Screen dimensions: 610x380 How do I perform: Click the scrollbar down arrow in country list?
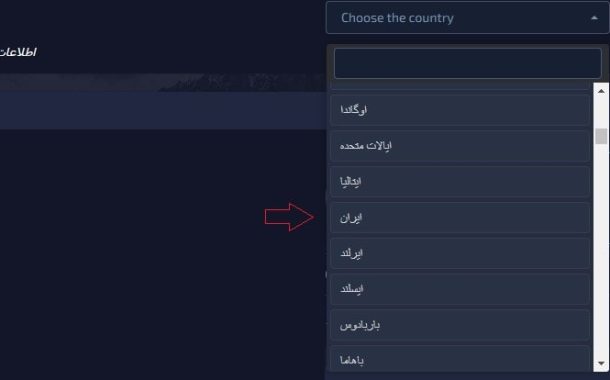coord(601,363)
